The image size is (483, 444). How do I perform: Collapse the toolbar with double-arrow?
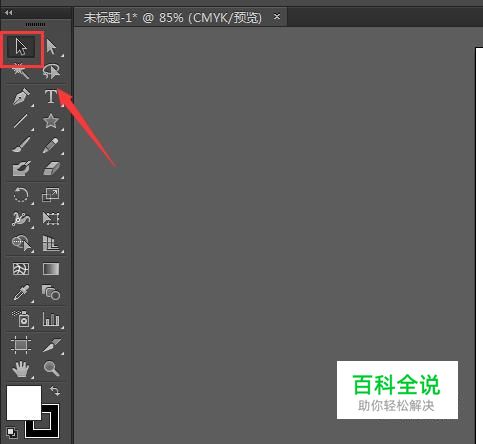click(9, 12)
